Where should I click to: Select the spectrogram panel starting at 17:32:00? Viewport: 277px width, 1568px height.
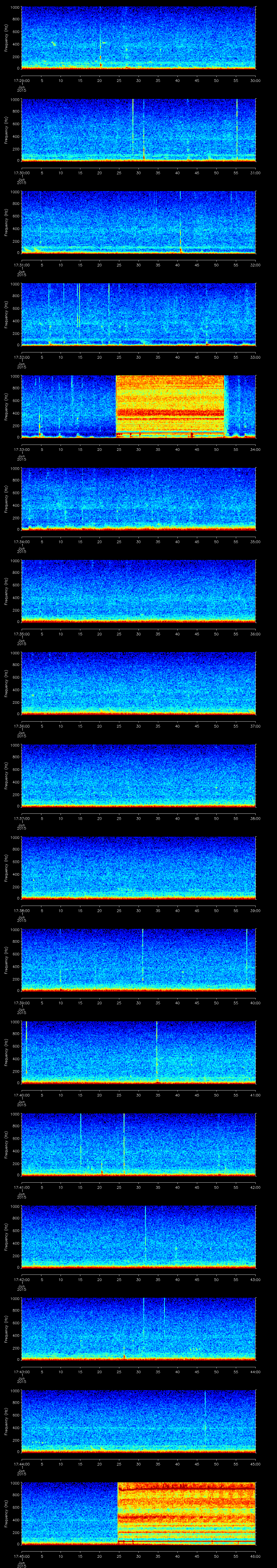[138, 314]
